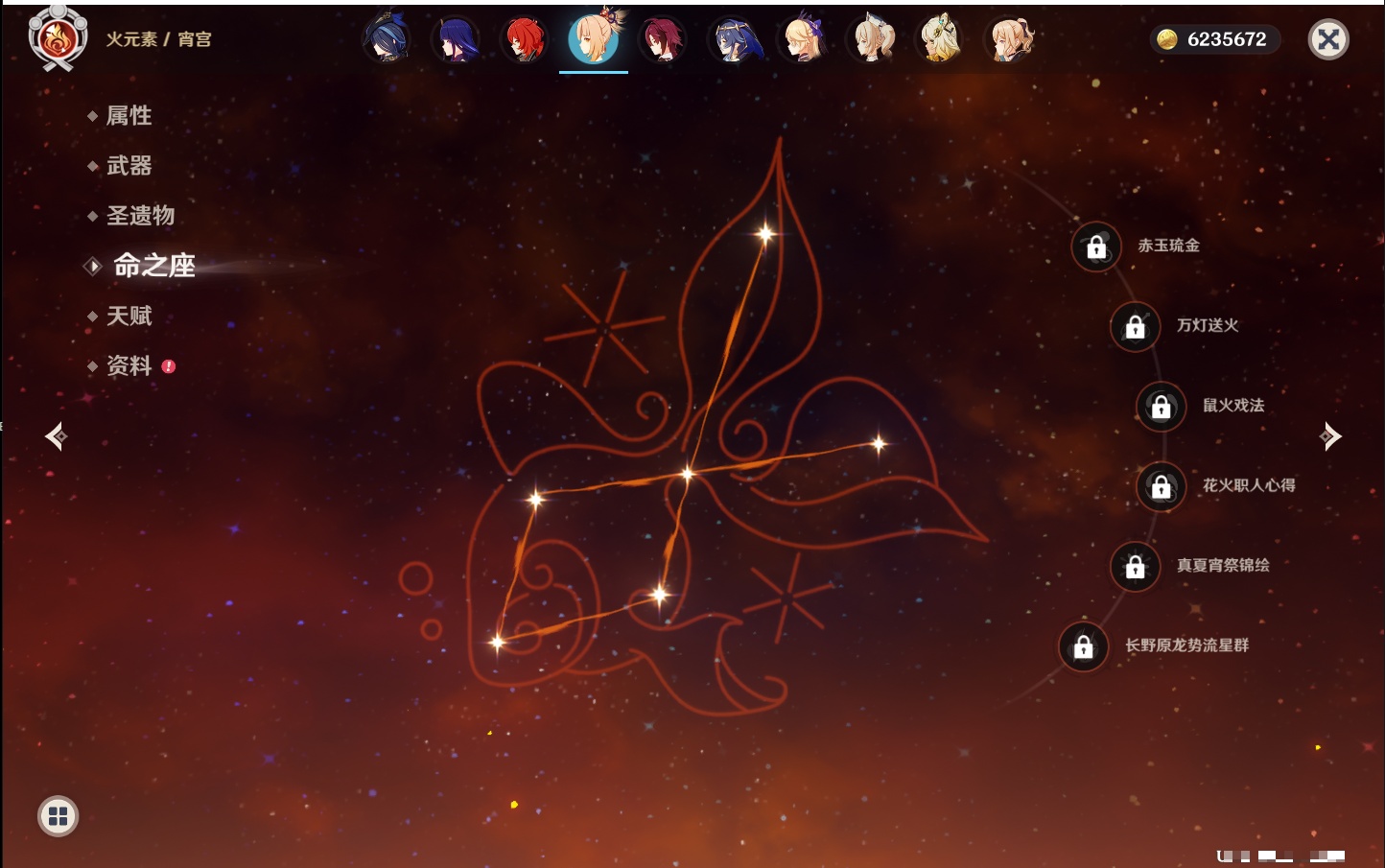Click the locked 赤玉琉金 constellation node
The height and width of the screenshot is (868, 1385).
pos(1096,247)
